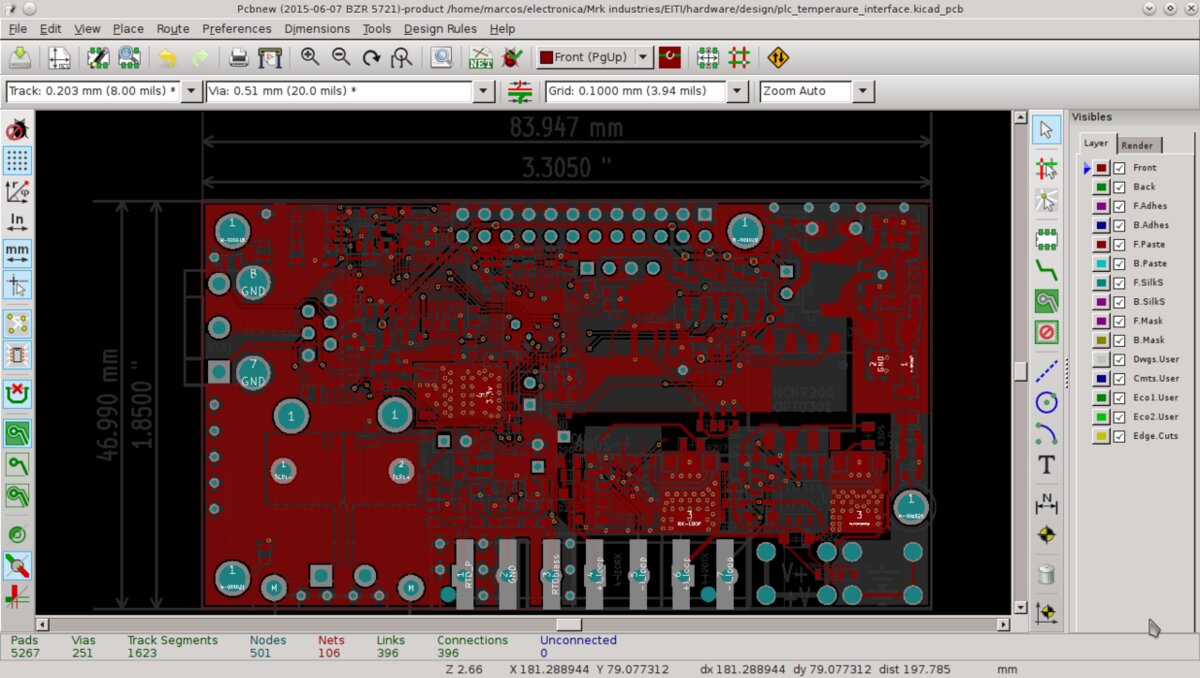Switch to the Layer tab
The image size is (1200, 678).
click(1096, 144)
